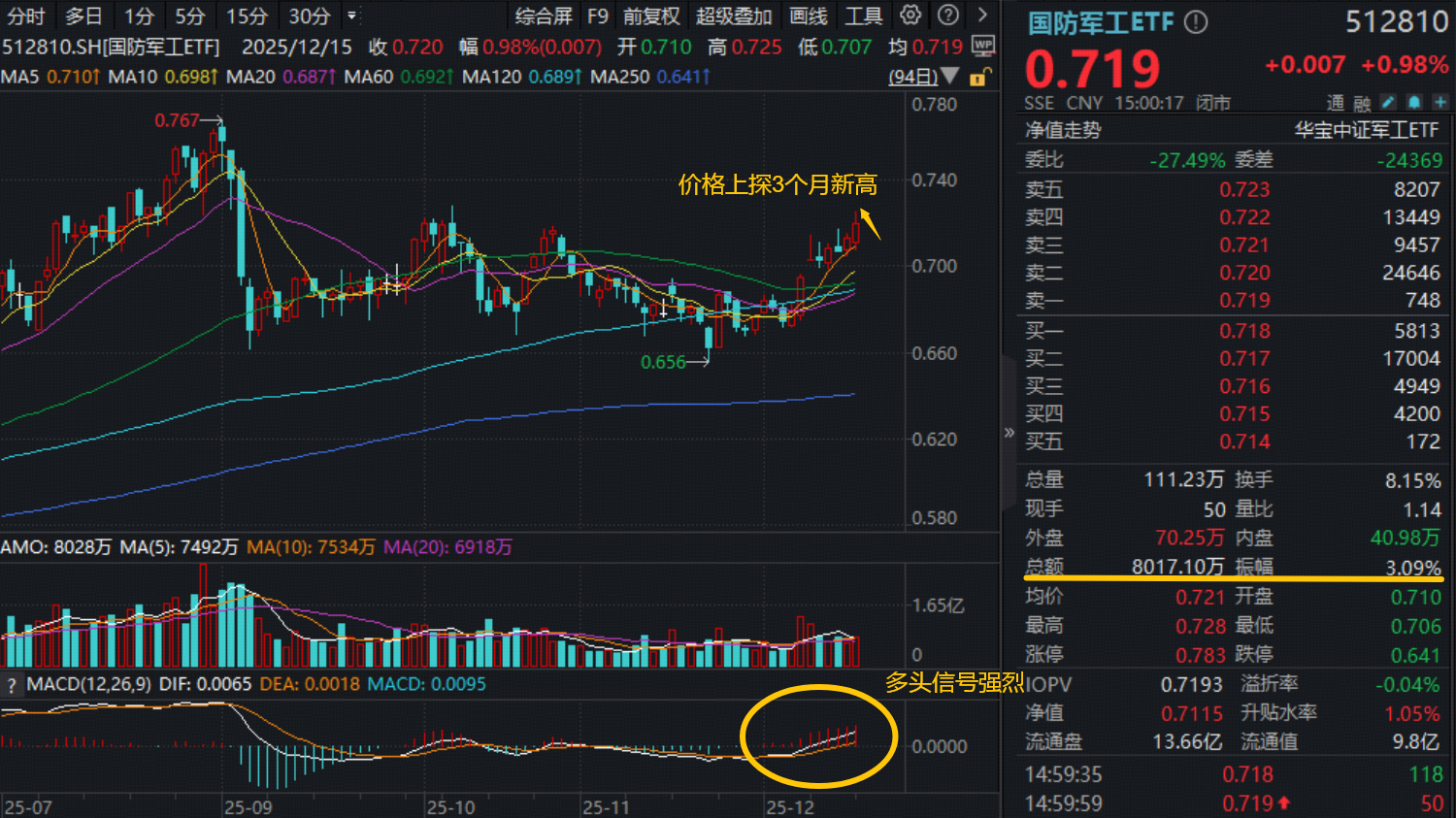Image resolution: width=1456 pixels, height=818 pixels.
Task: Set price alert with bell icon
Action: click(1414, 102)
